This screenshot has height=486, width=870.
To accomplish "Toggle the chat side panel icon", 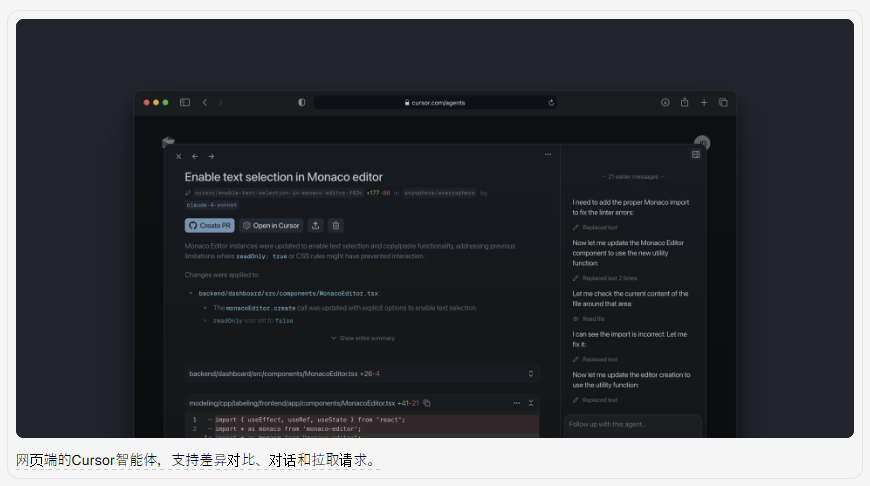I will tap(696, 154).
